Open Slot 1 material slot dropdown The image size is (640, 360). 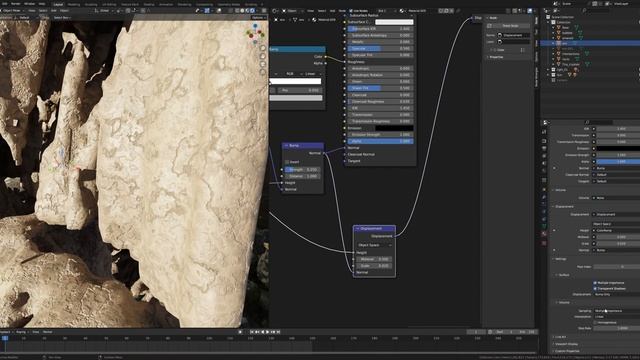386,11
